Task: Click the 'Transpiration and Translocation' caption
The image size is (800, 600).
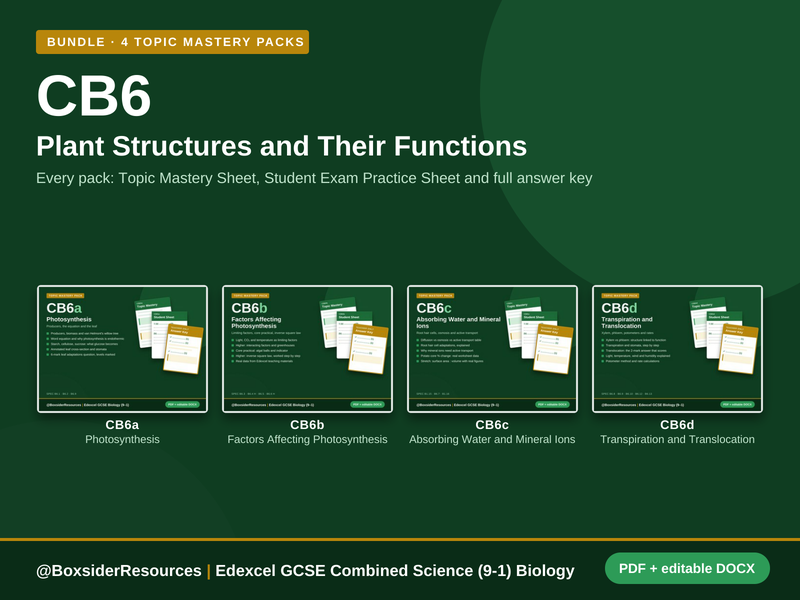Action: (x=677, y=439)
